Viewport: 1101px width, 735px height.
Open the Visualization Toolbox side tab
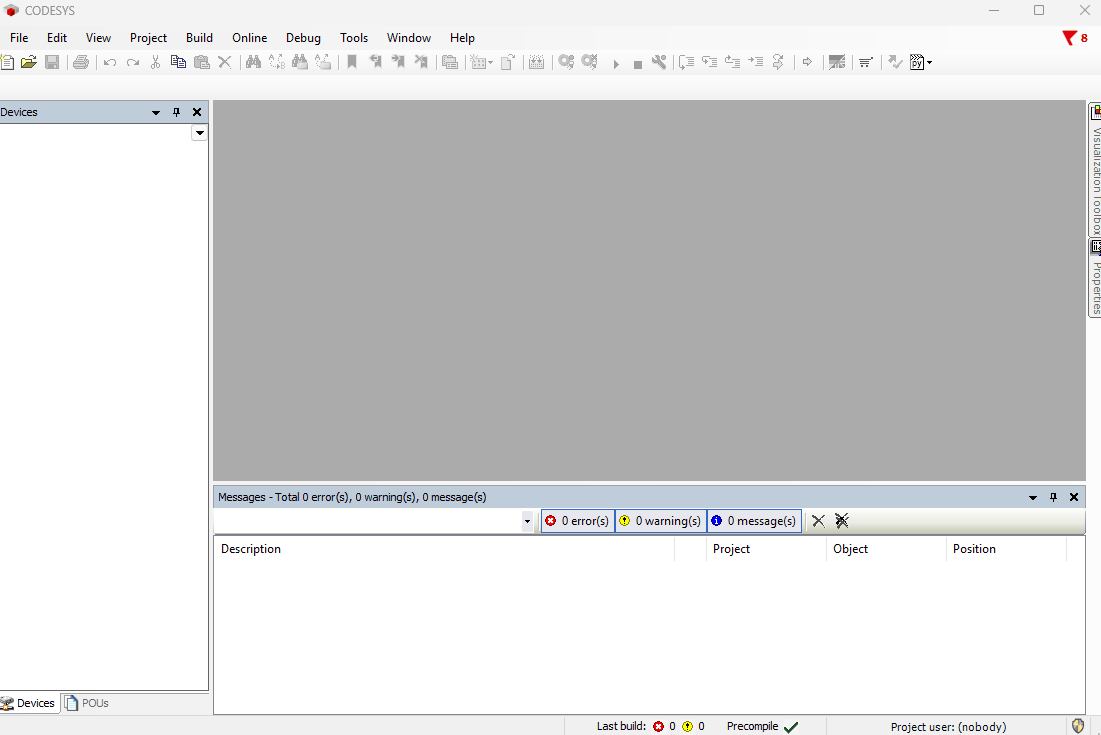coord(1095,171)
